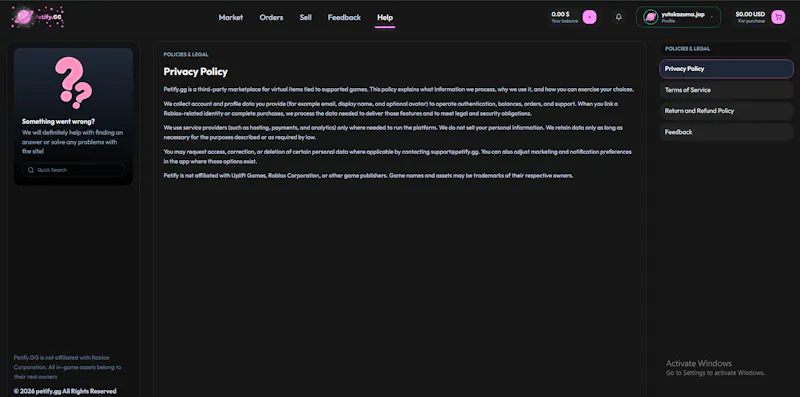Click the support@petify.gg contact paragraph

pyautogui.click(x=397, y=157)
